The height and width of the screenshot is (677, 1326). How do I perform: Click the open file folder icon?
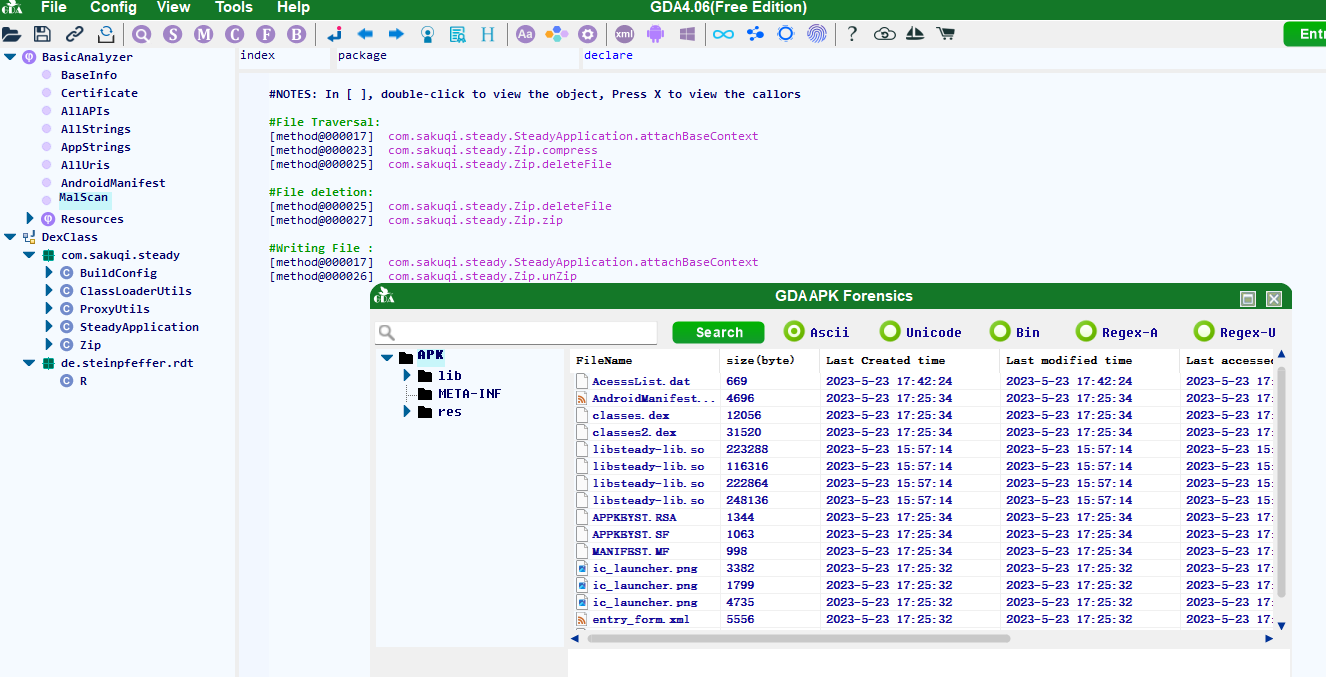point(12,34)
